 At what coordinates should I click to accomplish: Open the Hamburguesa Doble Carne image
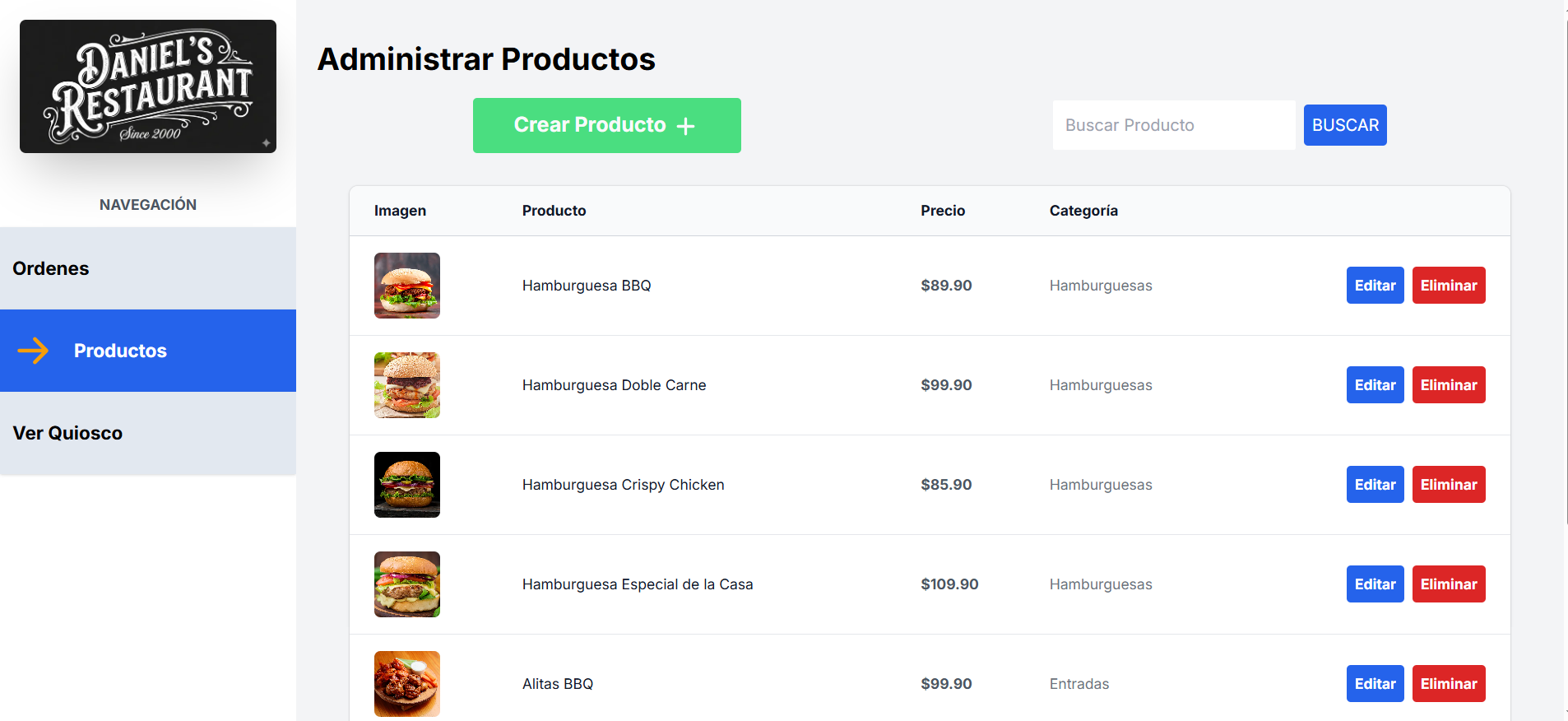point(407,385)
